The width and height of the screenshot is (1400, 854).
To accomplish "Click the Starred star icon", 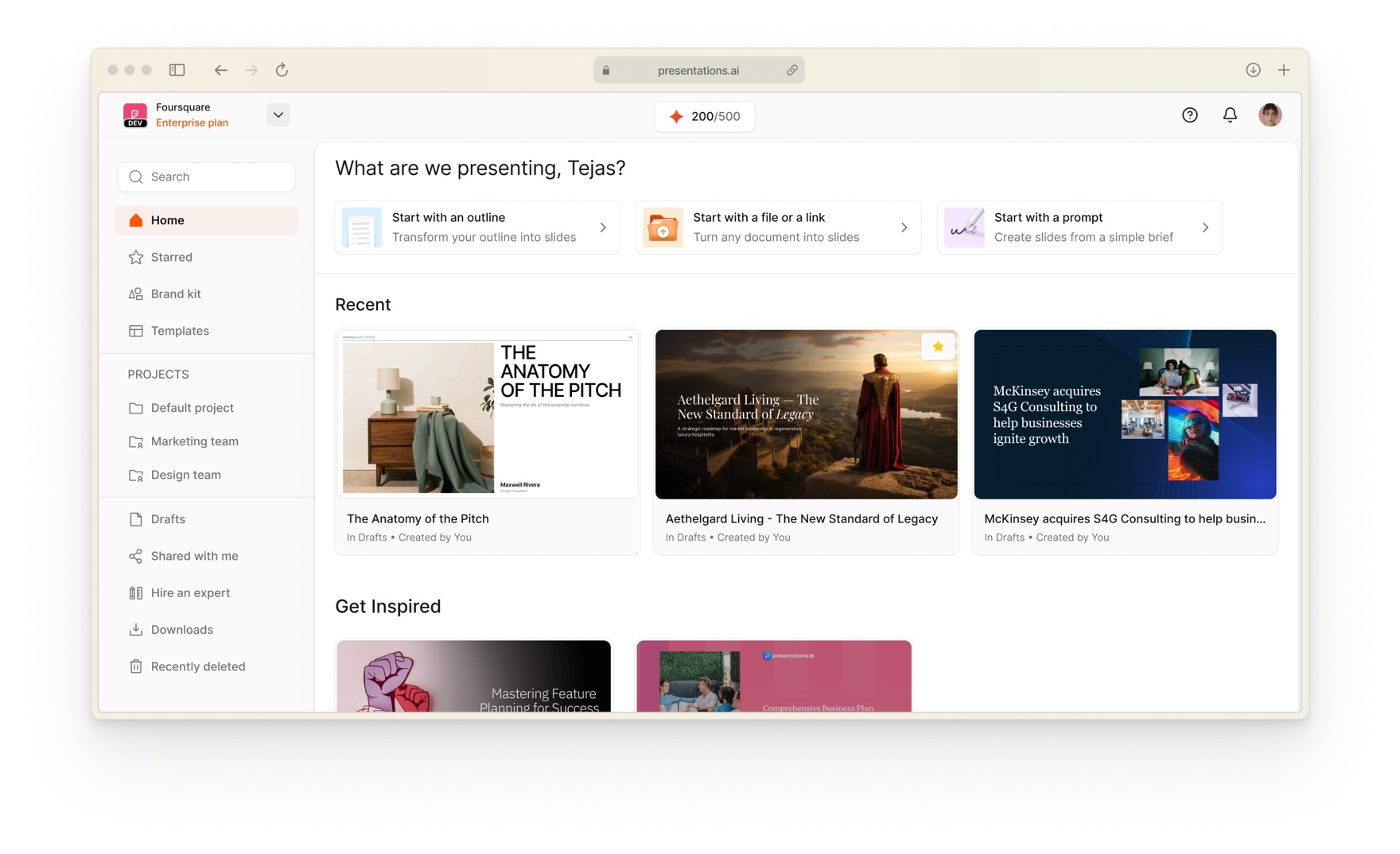I will point(136,257).
